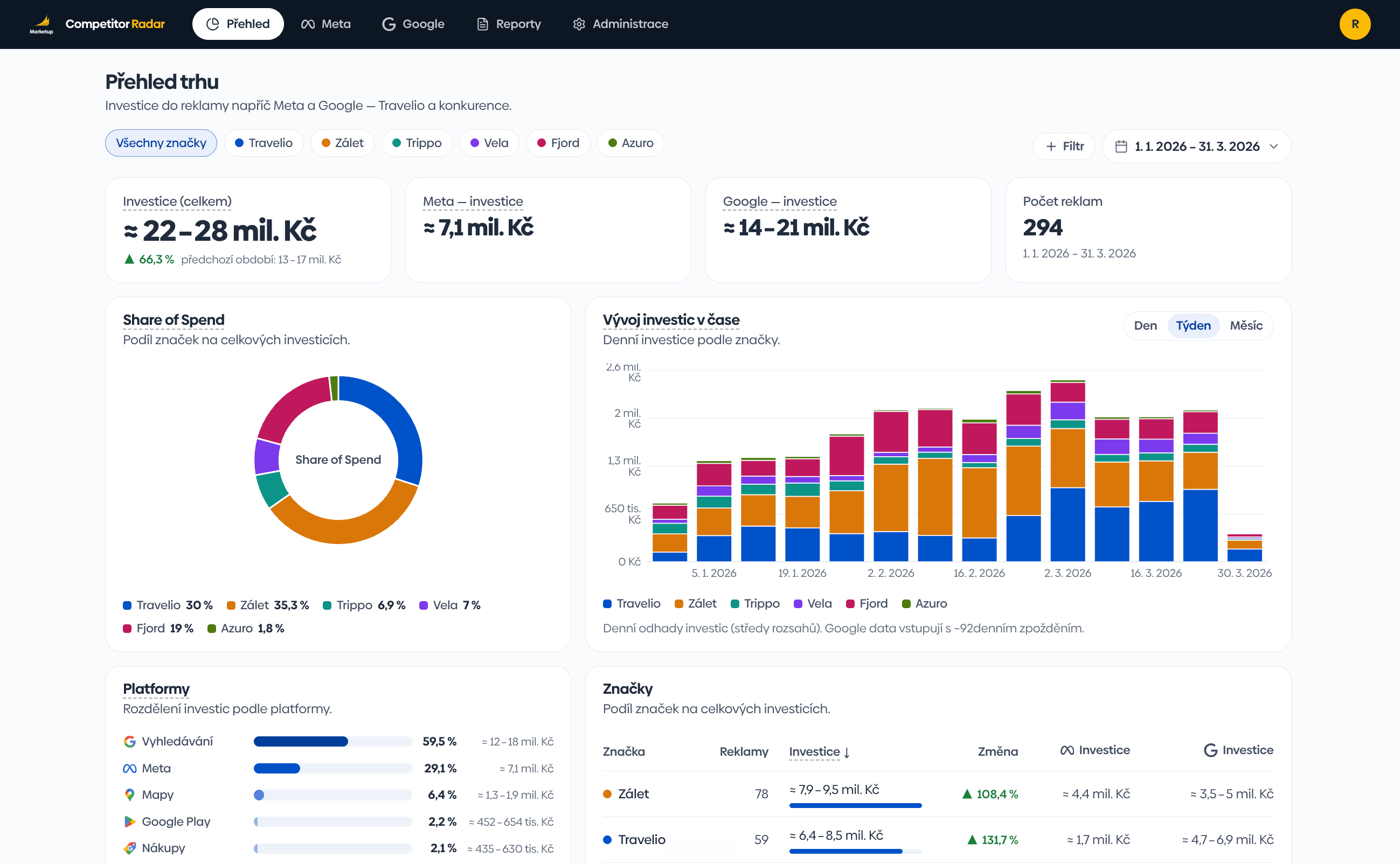Viewport: 1400px width, 864px height.
Task: Toggle Trippo in time chart legend
Action: pos(755,604)
